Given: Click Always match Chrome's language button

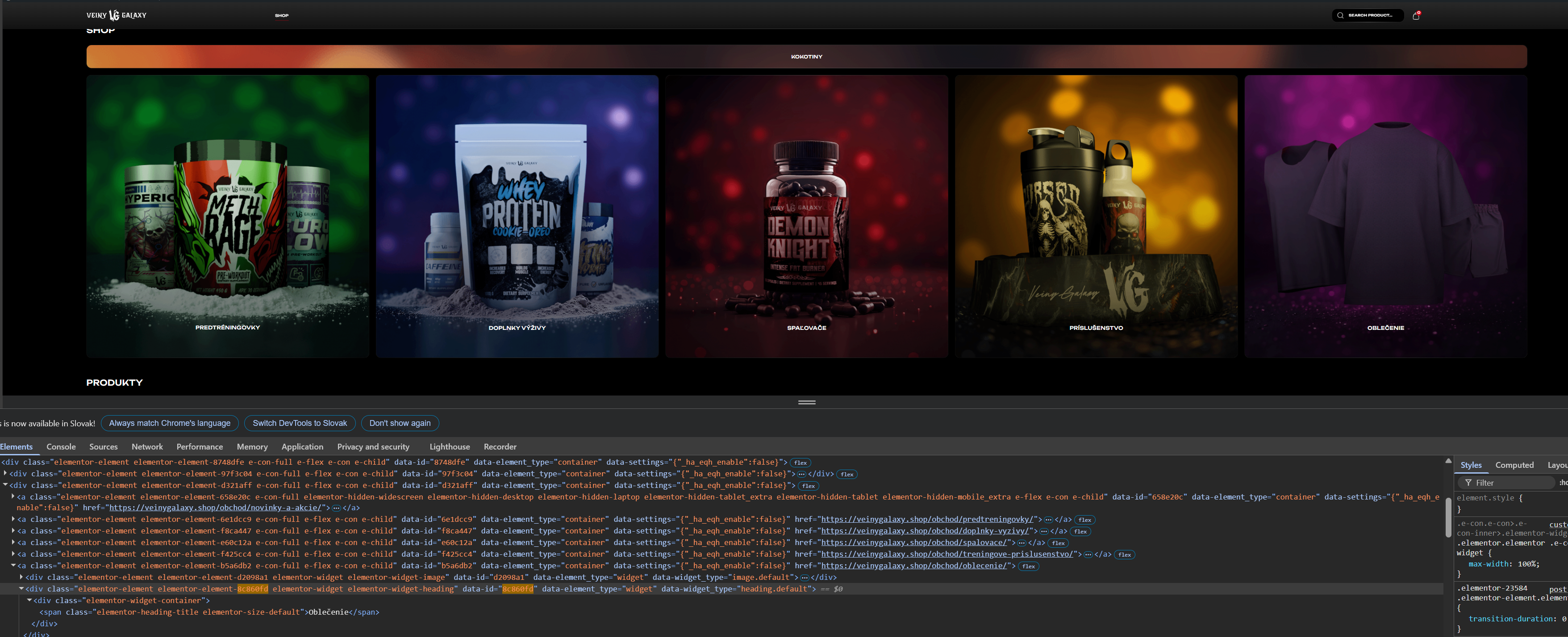Looking at the screenshot, I should (x=170, y=423).
